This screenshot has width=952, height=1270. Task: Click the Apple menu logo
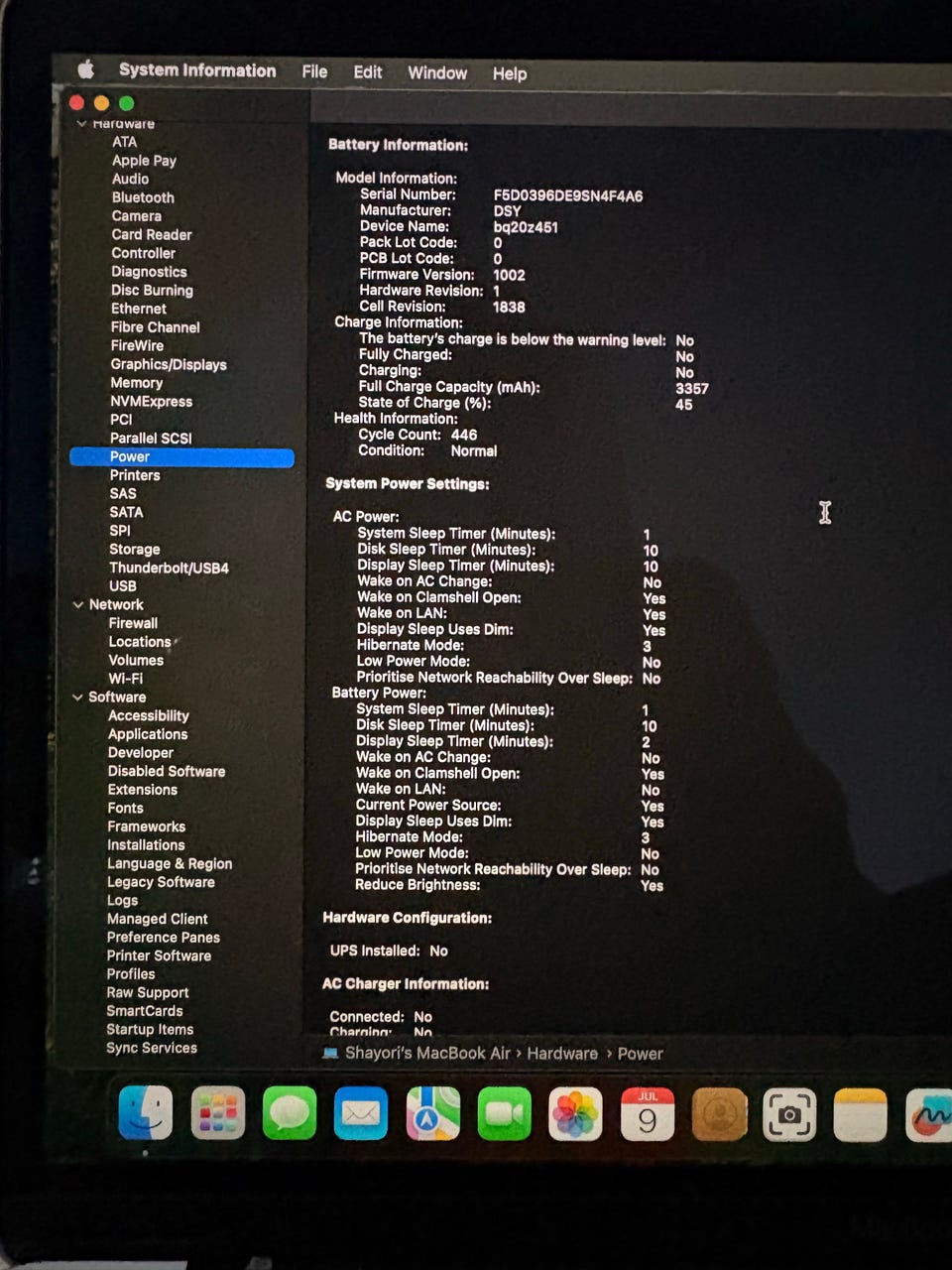point(86,69)
